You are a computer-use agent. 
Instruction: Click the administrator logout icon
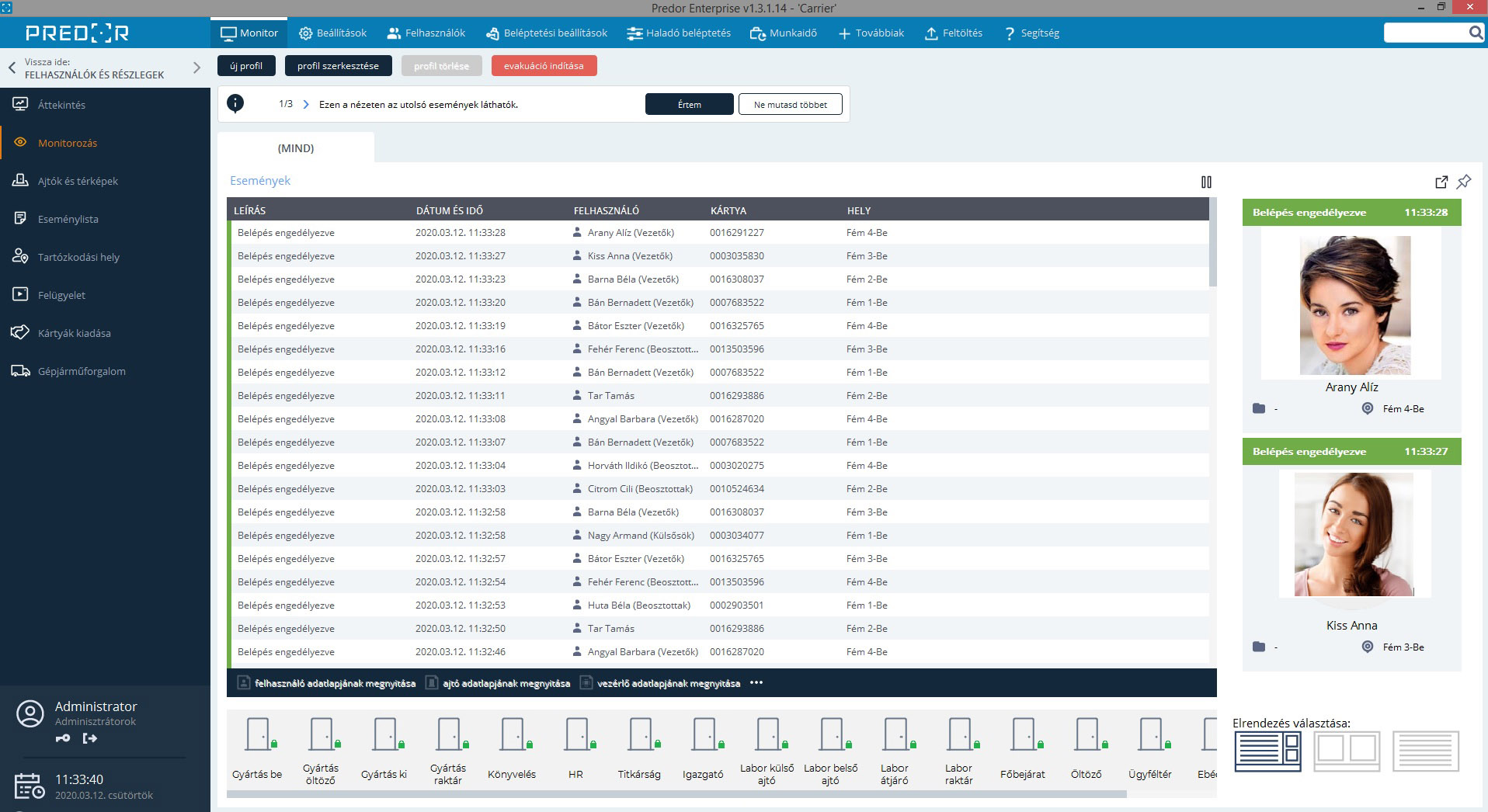[90, 738]
